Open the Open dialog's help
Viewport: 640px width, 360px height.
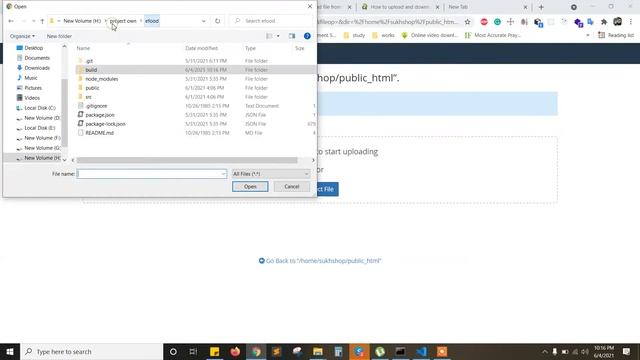tap(307, 36)
